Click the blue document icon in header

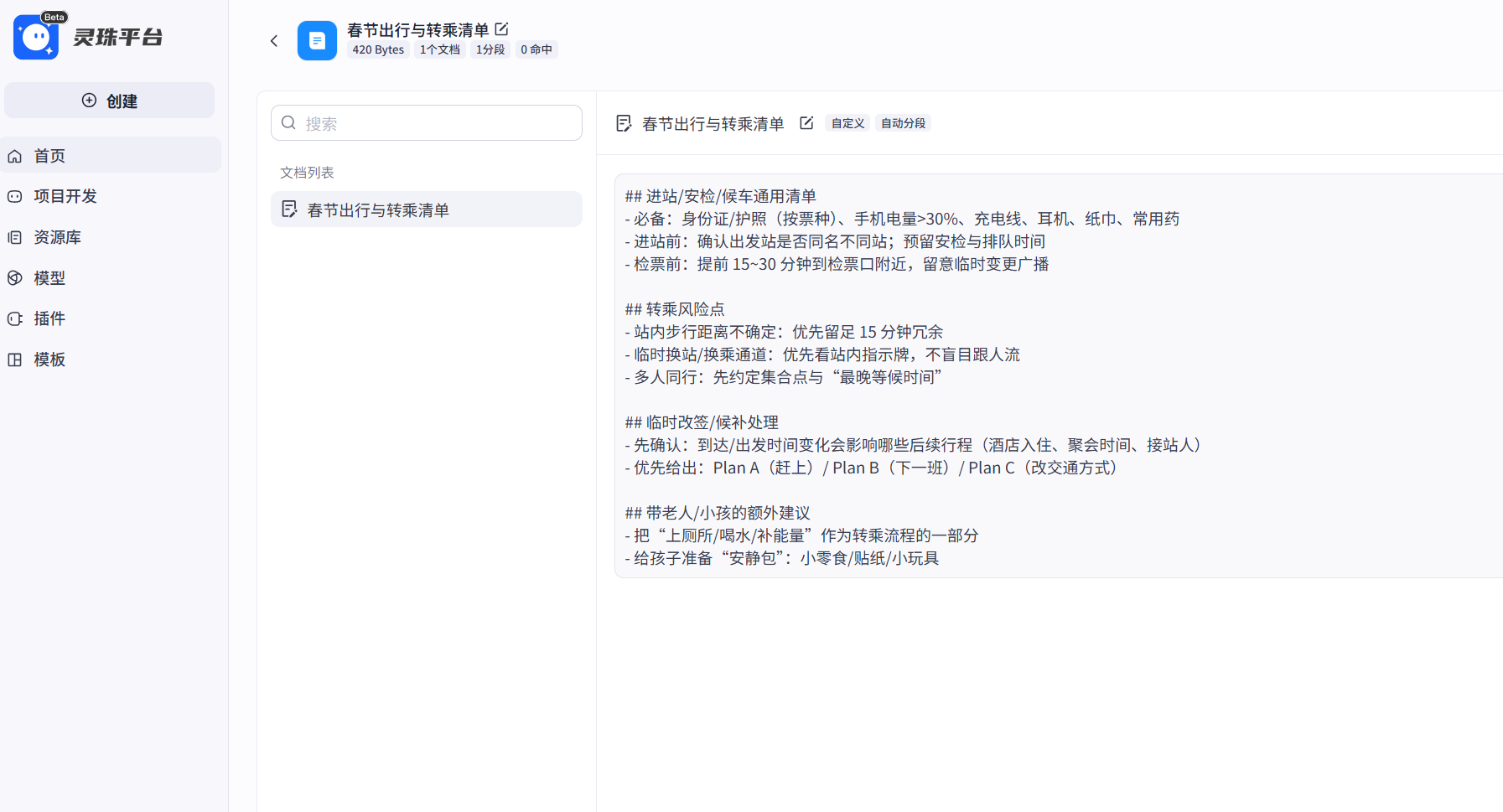317,40
